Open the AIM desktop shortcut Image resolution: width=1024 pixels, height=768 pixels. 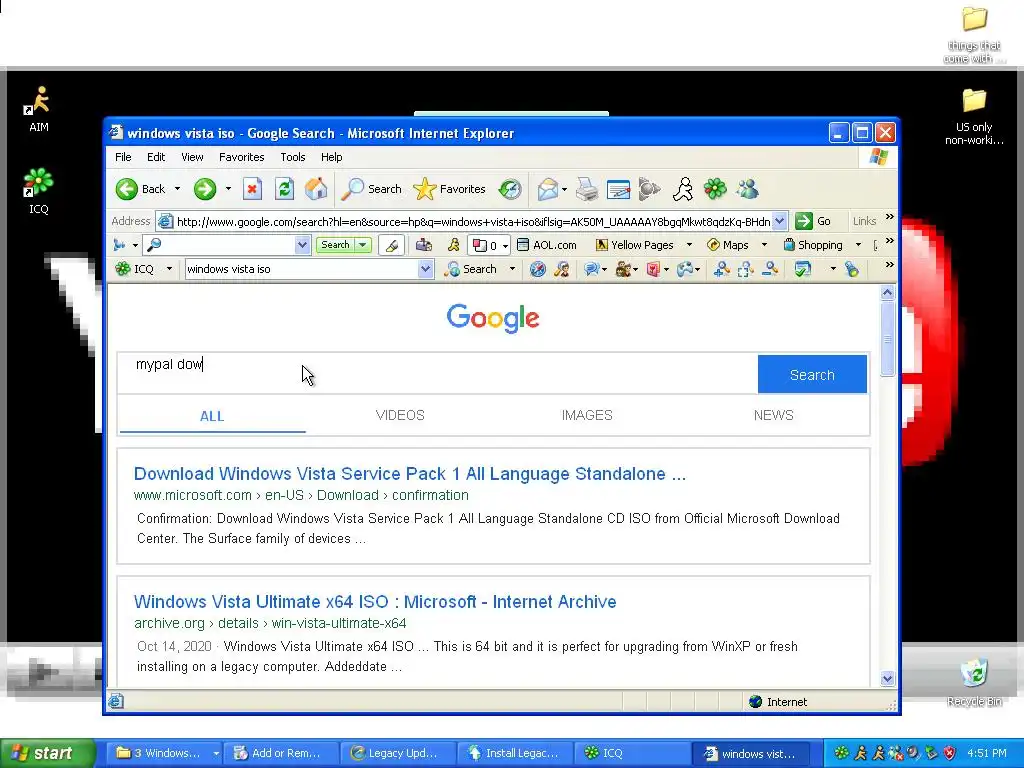[x=39, y=108]
